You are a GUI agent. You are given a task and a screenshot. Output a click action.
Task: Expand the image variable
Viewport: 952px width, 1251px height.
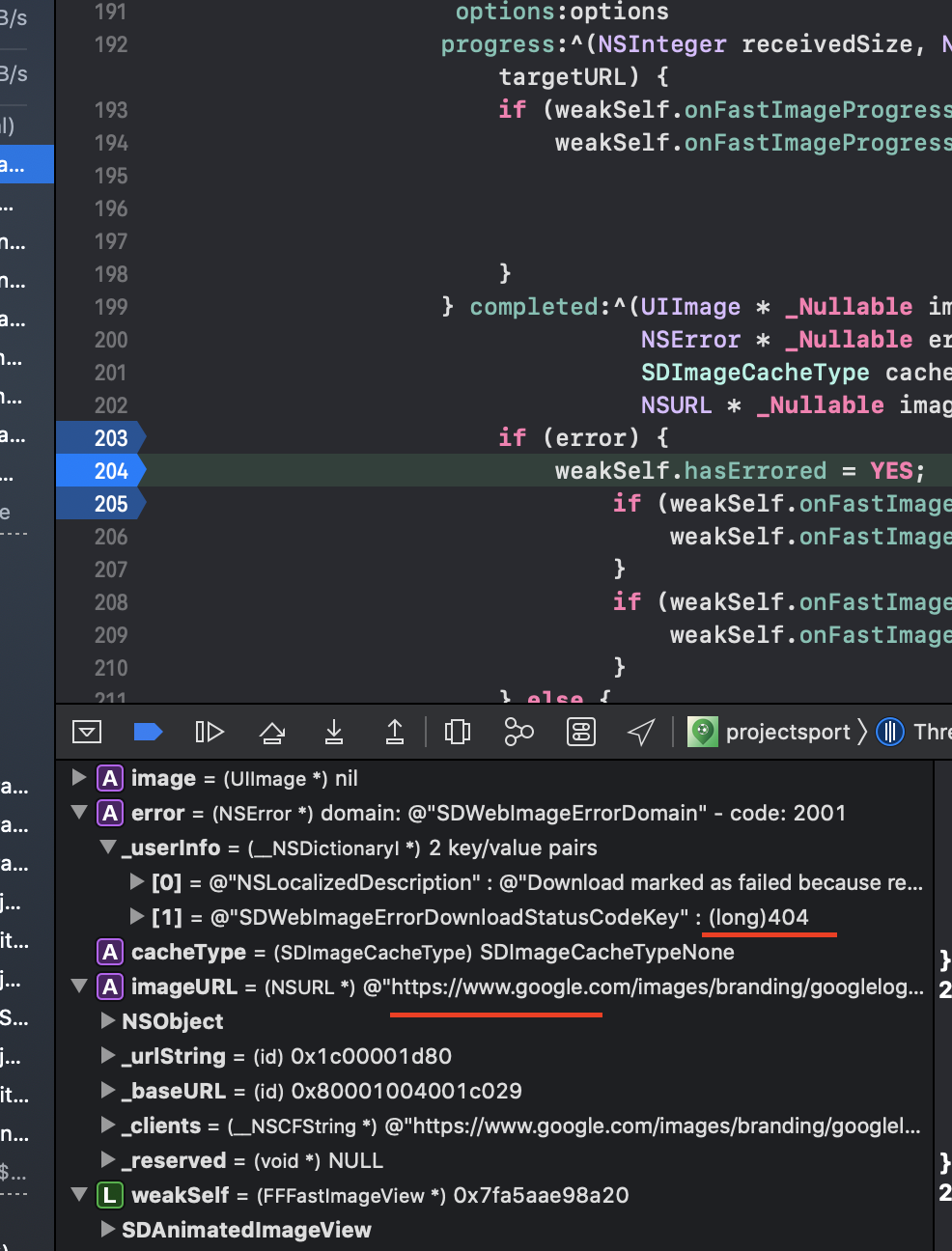click(x=77, y=778)
